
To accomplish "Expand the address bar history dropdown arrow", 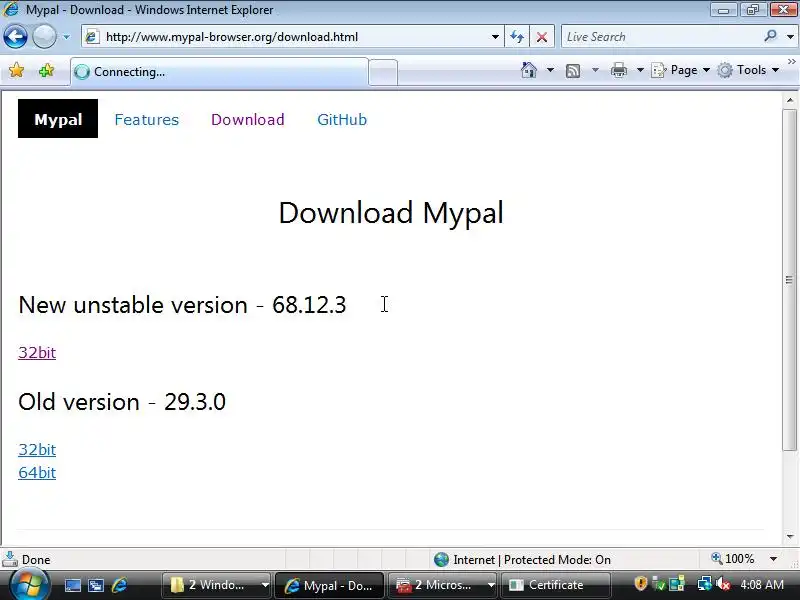I will point(495,37).
